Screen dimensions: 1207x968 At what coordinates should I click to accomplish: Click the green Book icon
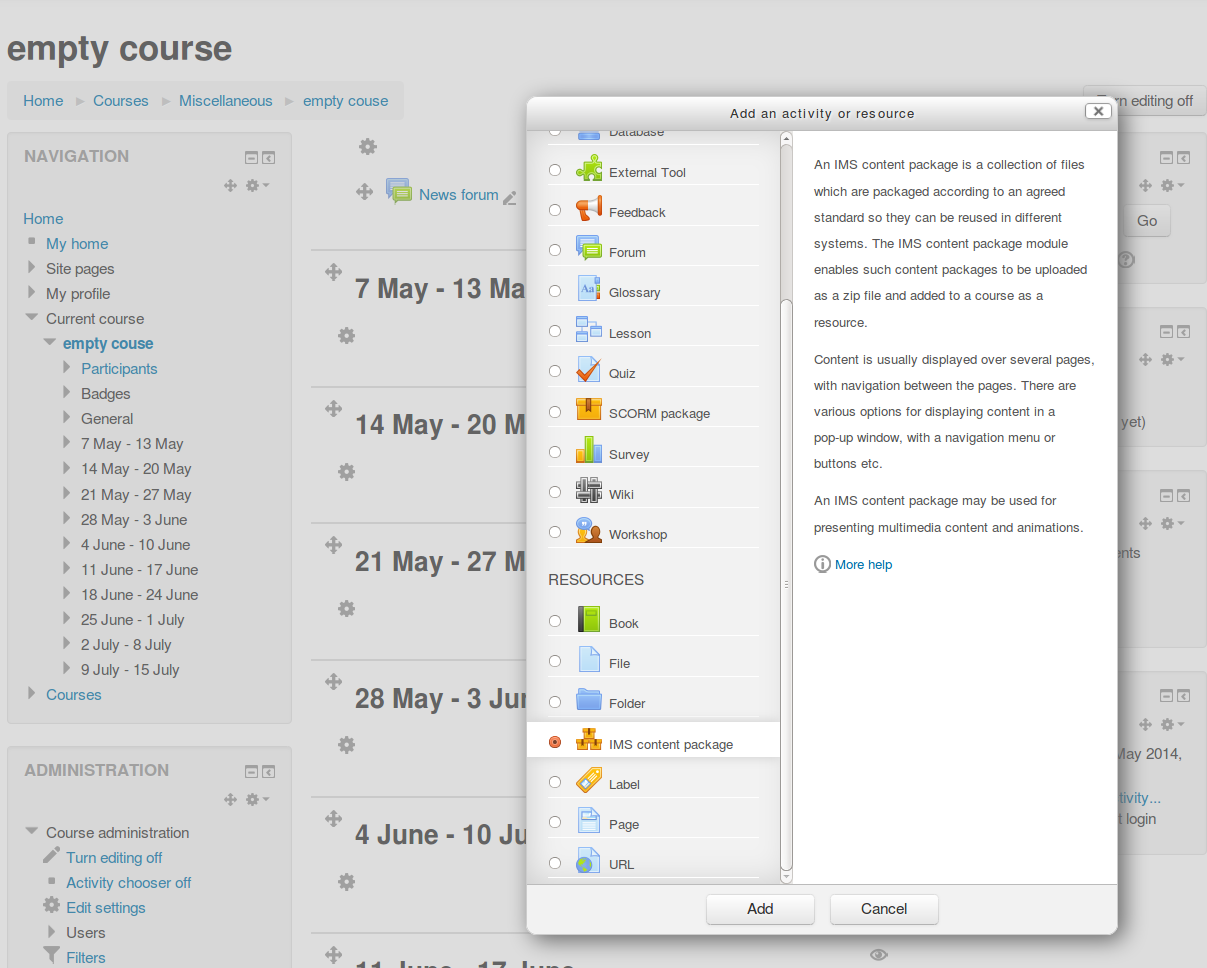589,619
